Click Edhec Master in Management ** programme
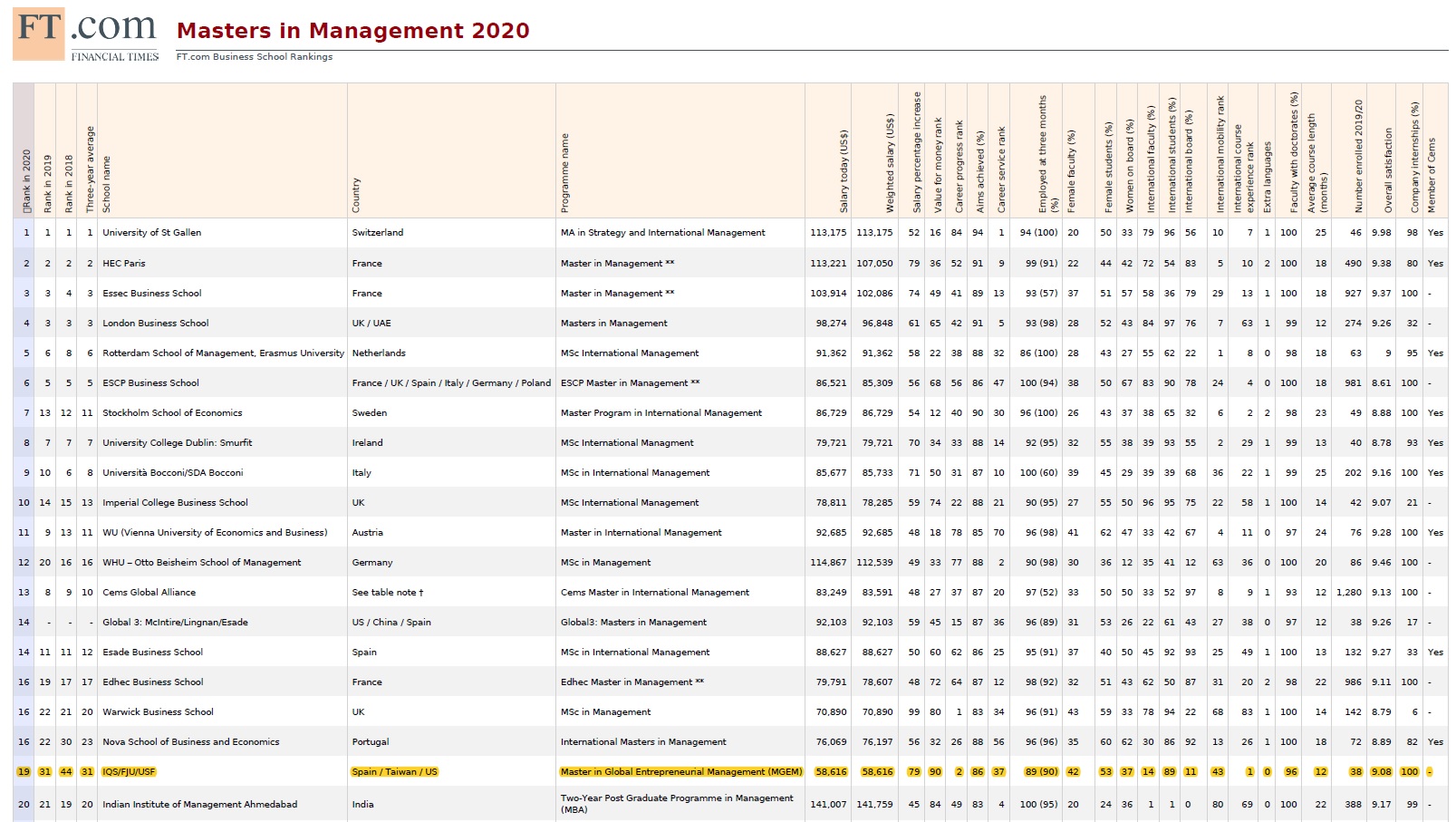1456x822 pixels. [632, 682]
